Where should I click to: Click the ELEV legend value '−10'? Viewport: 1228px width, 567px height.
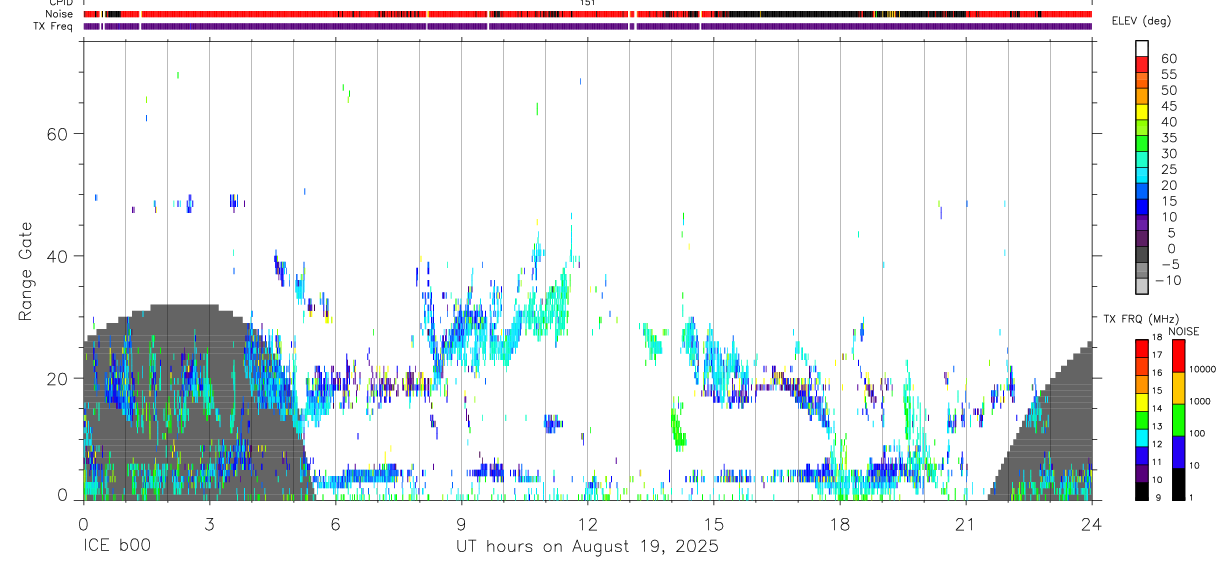point(1166,280)
